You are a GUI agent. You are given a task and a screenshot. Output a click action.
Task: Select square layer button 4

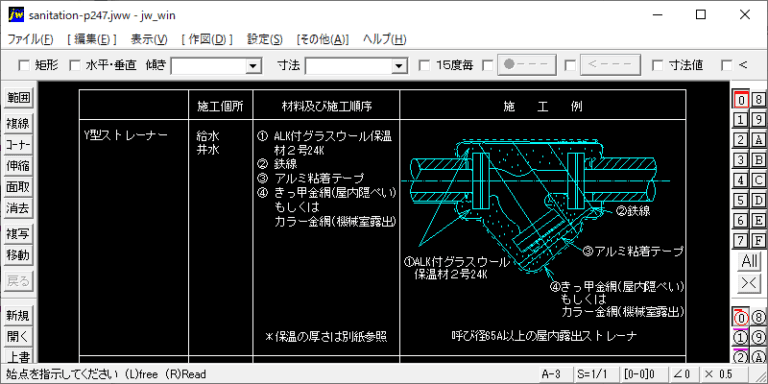pos(741,180)
